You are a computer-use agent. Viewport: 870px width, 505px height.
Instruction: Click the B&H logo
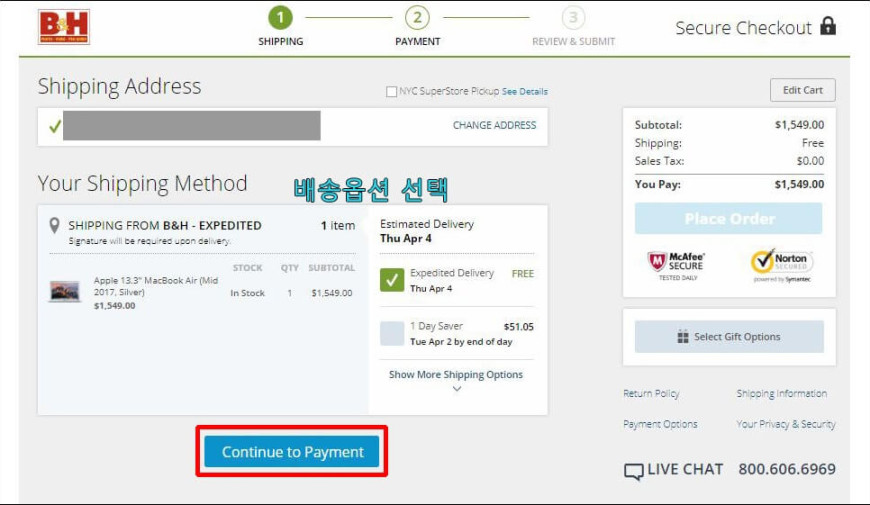point(64,27)
